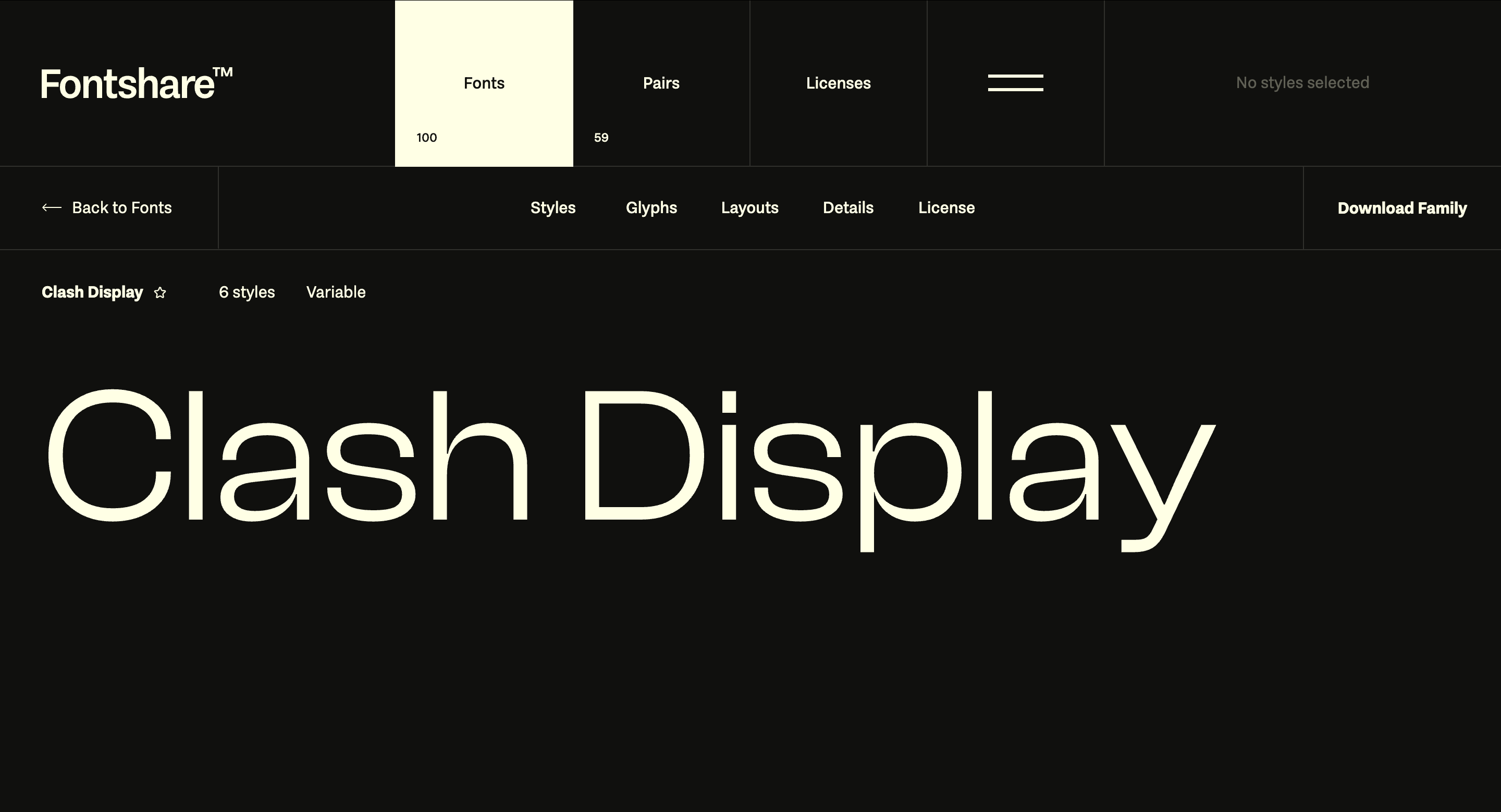Favorite Clash Display with the star icon

(159, 292)
